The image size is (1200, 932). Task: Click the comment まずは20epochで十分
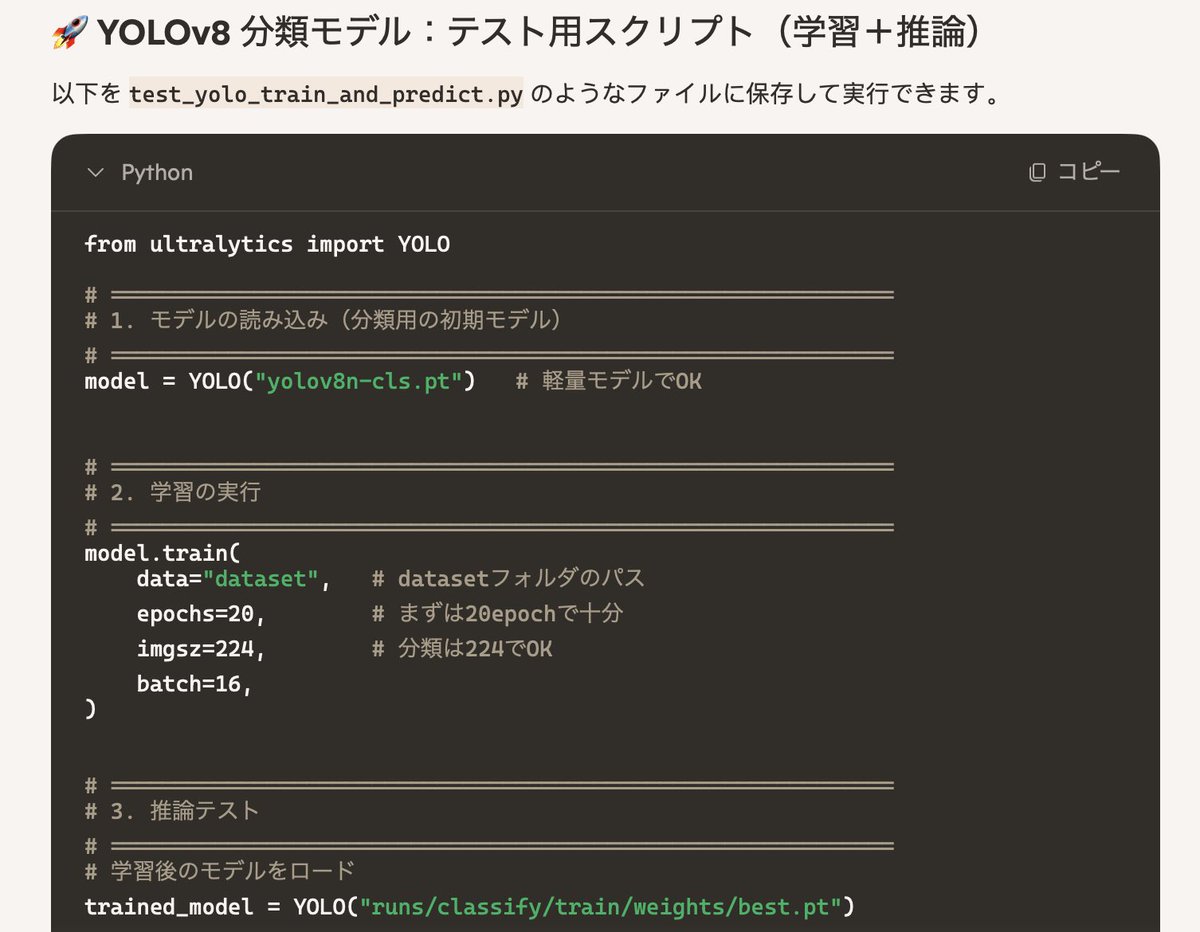(496, 614)
